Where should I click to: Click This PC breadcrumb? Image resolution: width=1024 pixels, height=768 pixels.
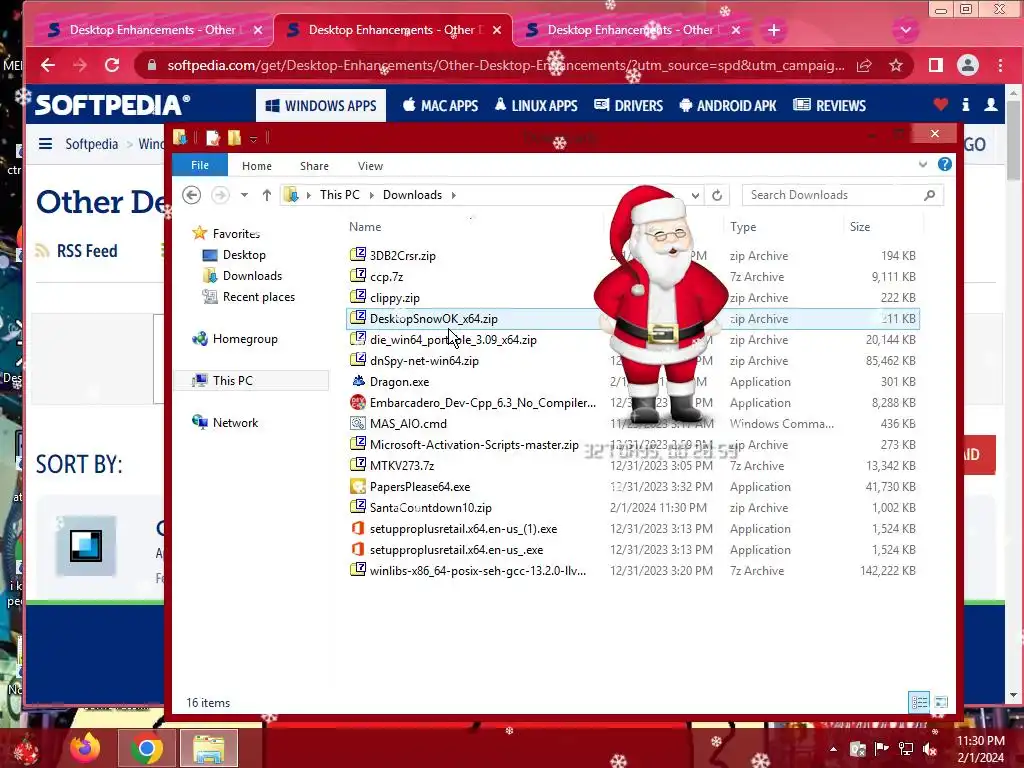(x=340, y=195)
